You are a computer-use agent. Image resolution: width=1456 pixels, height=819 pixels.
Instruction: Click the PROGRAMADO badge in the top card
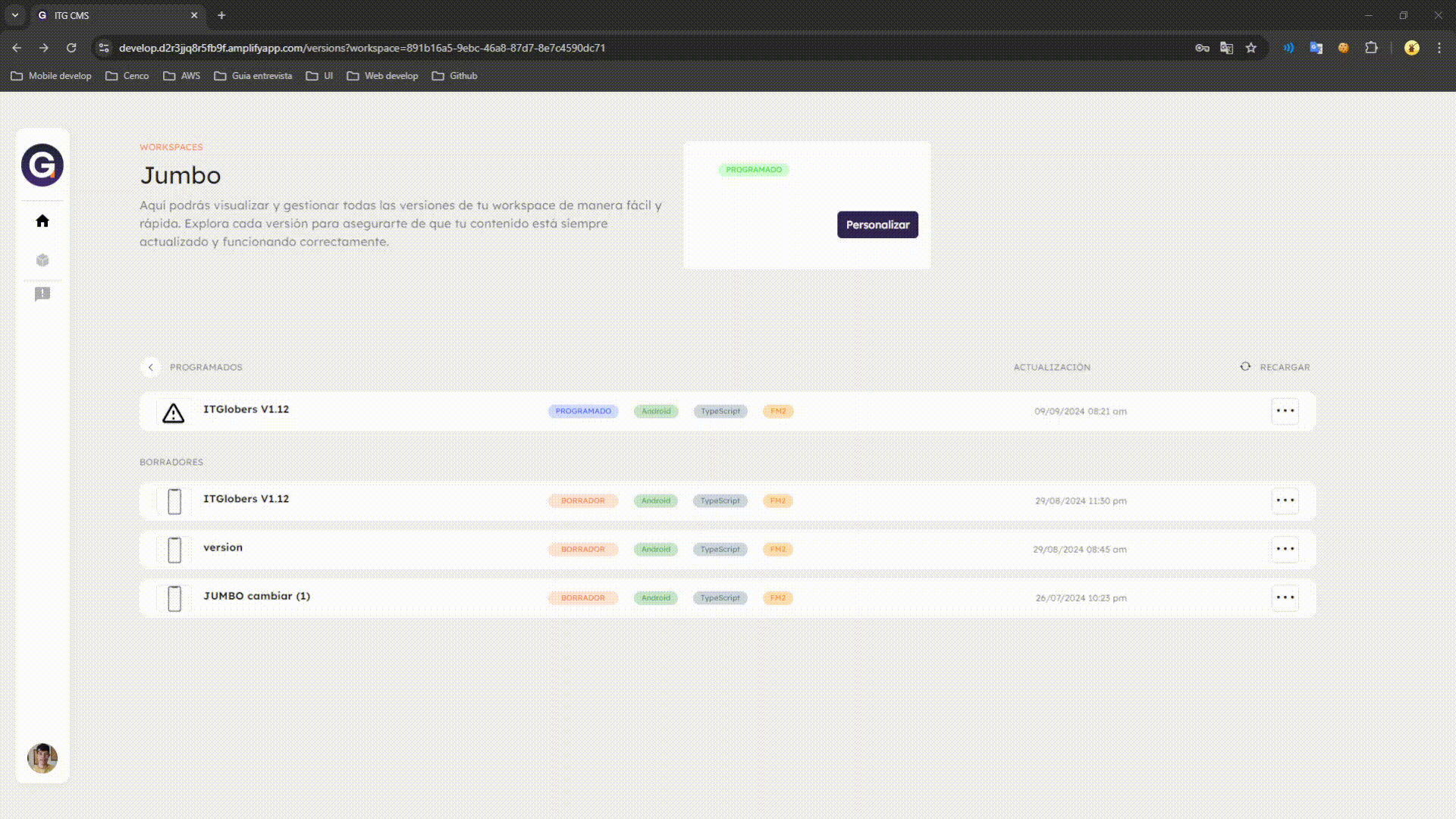[754, 170]
